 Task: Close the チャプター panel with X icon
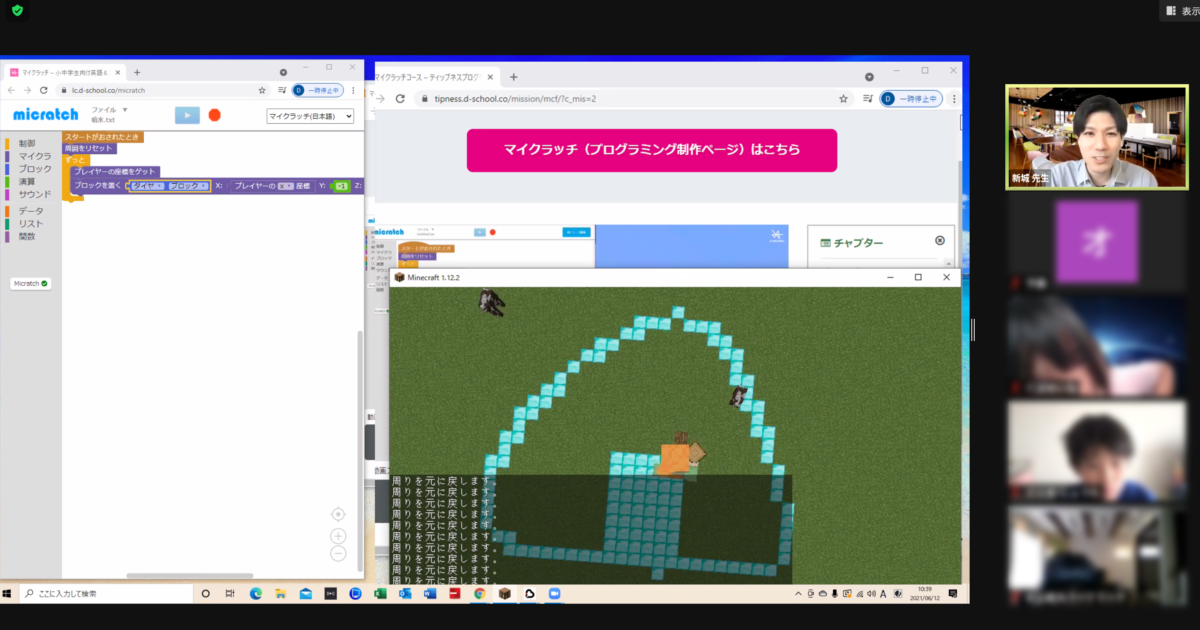[939, 241]
